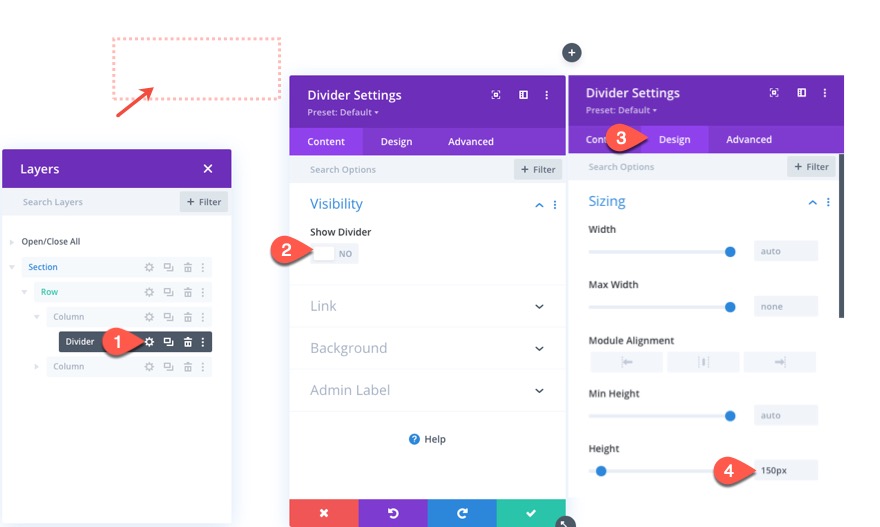The image size is (880, 527).
Task: Delete the Divider layer
Action: click(188, 341)
